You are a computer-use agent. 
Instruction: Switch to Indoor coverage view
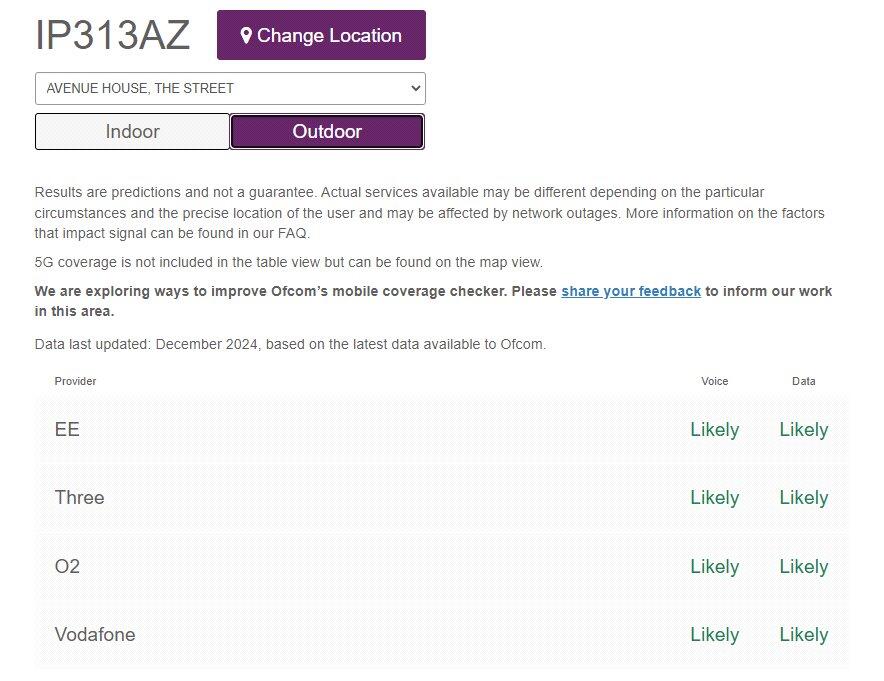pyautogui.click(x=133, y=131)
